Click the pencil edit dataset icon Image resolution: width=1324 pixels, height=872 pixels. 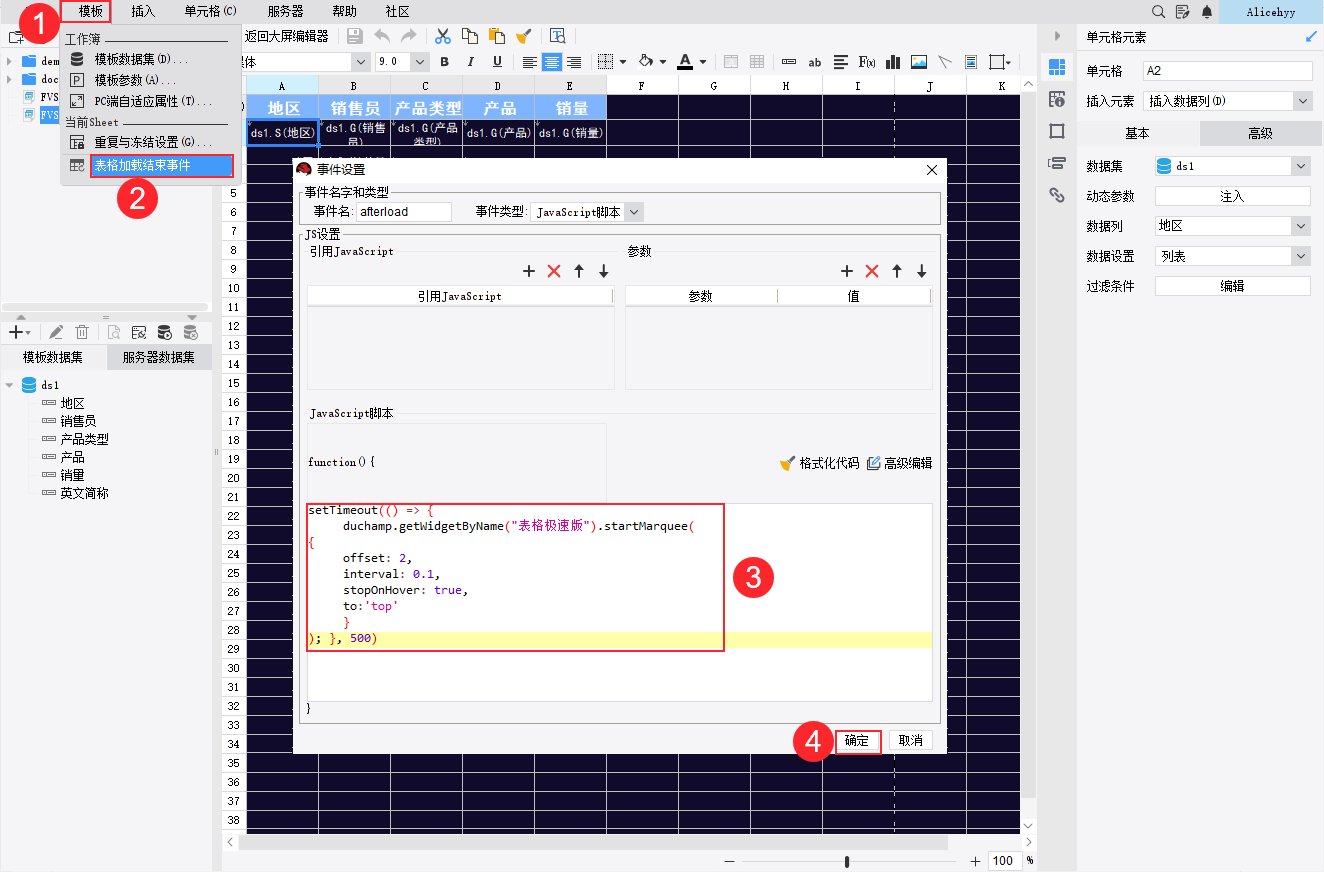(56, 332)
